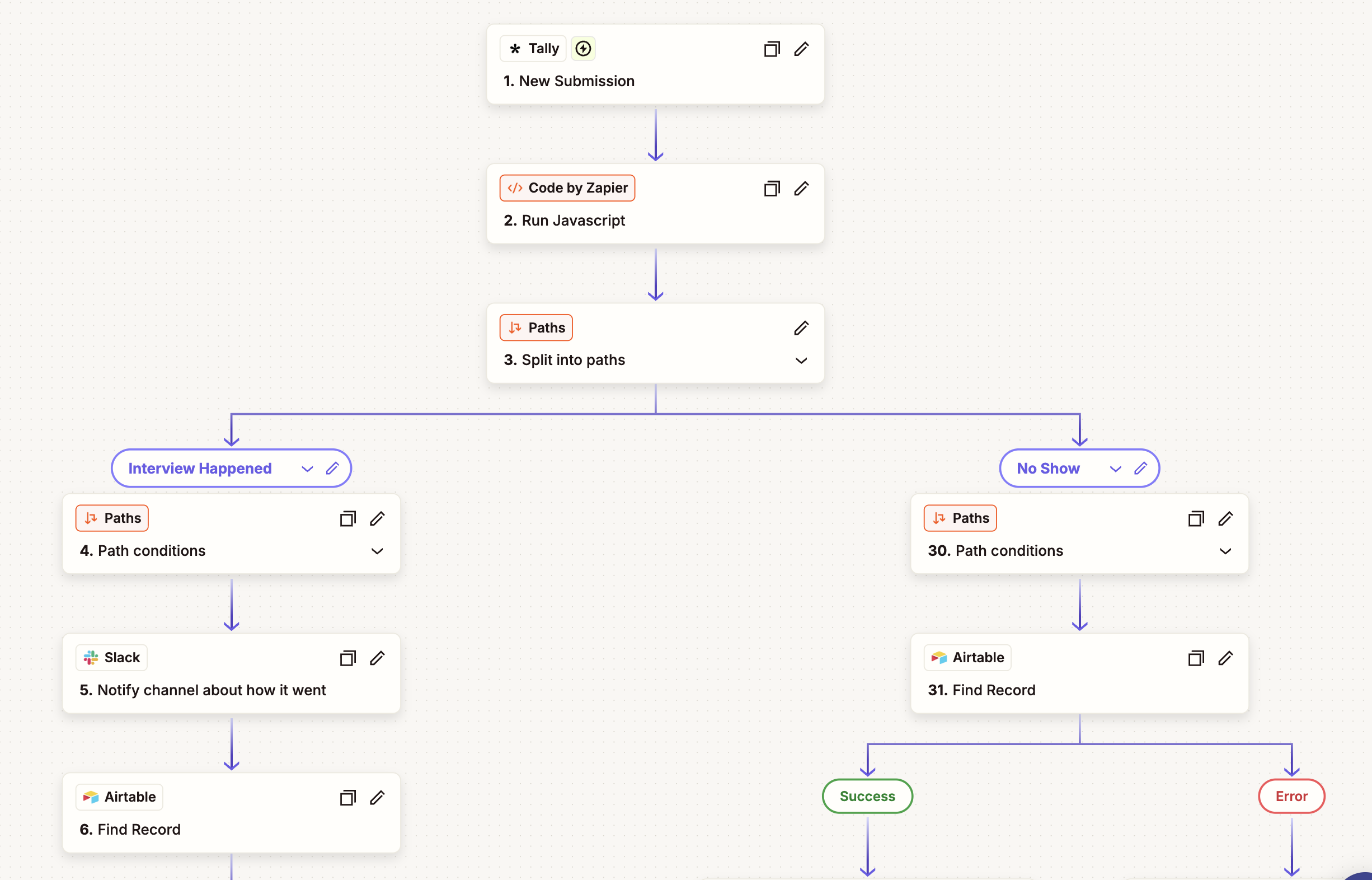
Task: Duplicate the Slack Notify channel step
Action: (348, 658)
